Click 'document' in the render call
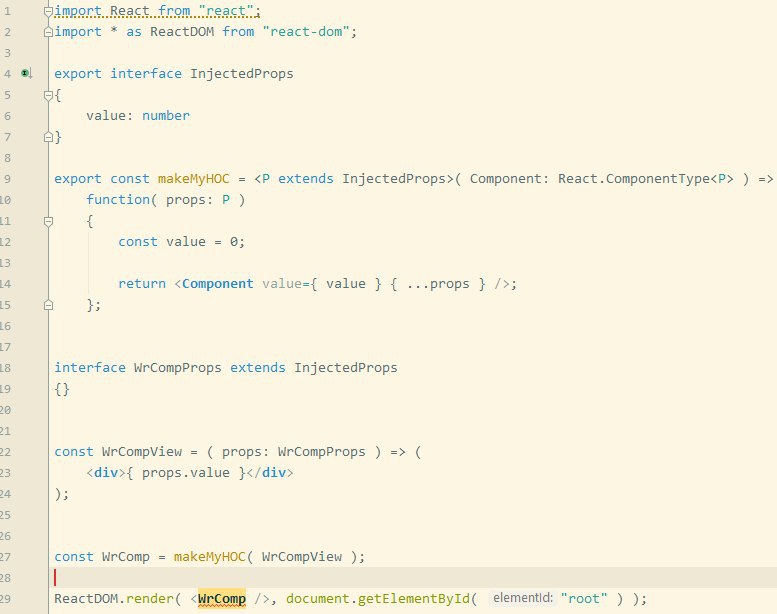The height and width of the screenshot is (614, 777). [318, 599]
